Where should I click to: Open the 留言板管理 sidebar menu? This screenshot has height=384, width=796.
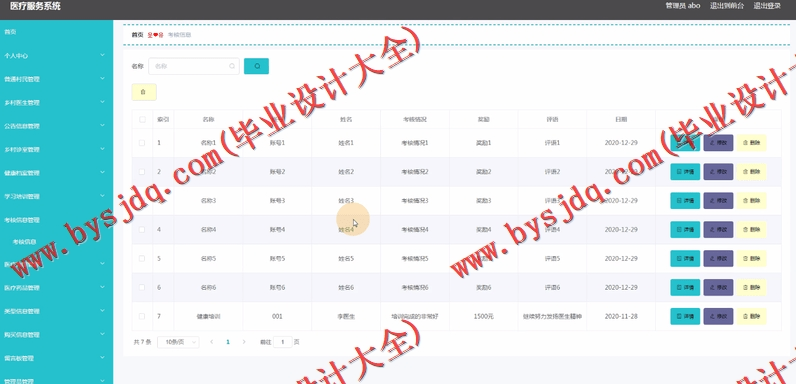pyautogui.click(x=56, y=358)
